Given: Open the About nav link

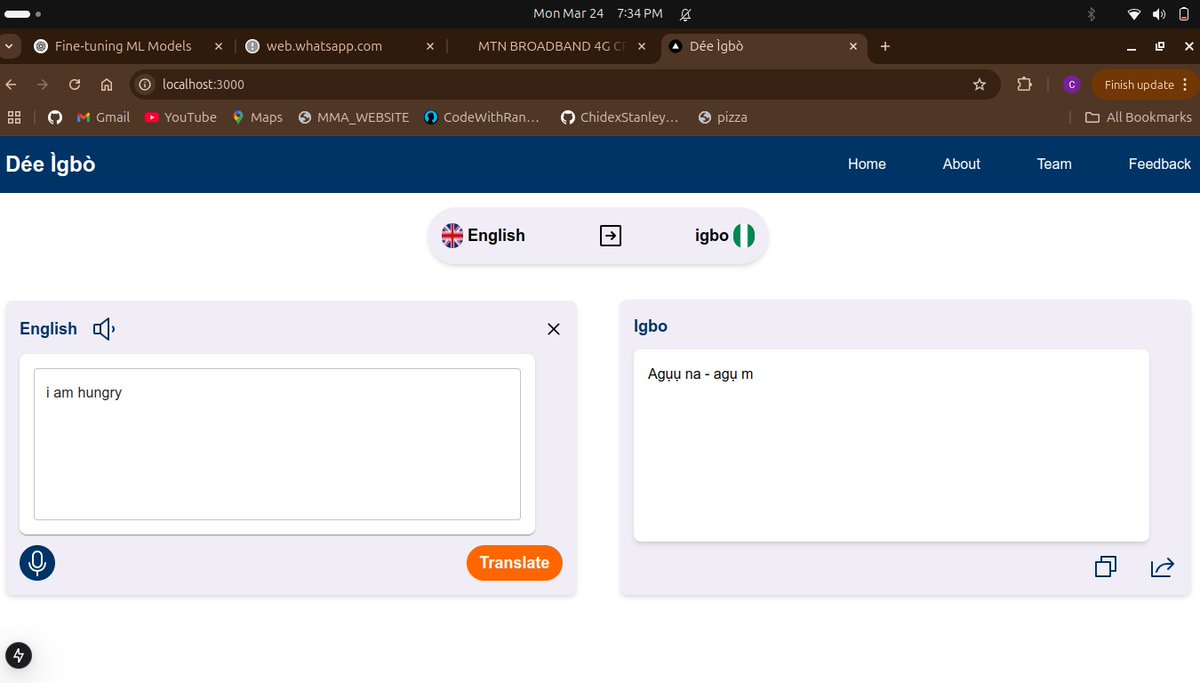Looking at the screenshot, I should pyautogui.click(x=961, y=164).
